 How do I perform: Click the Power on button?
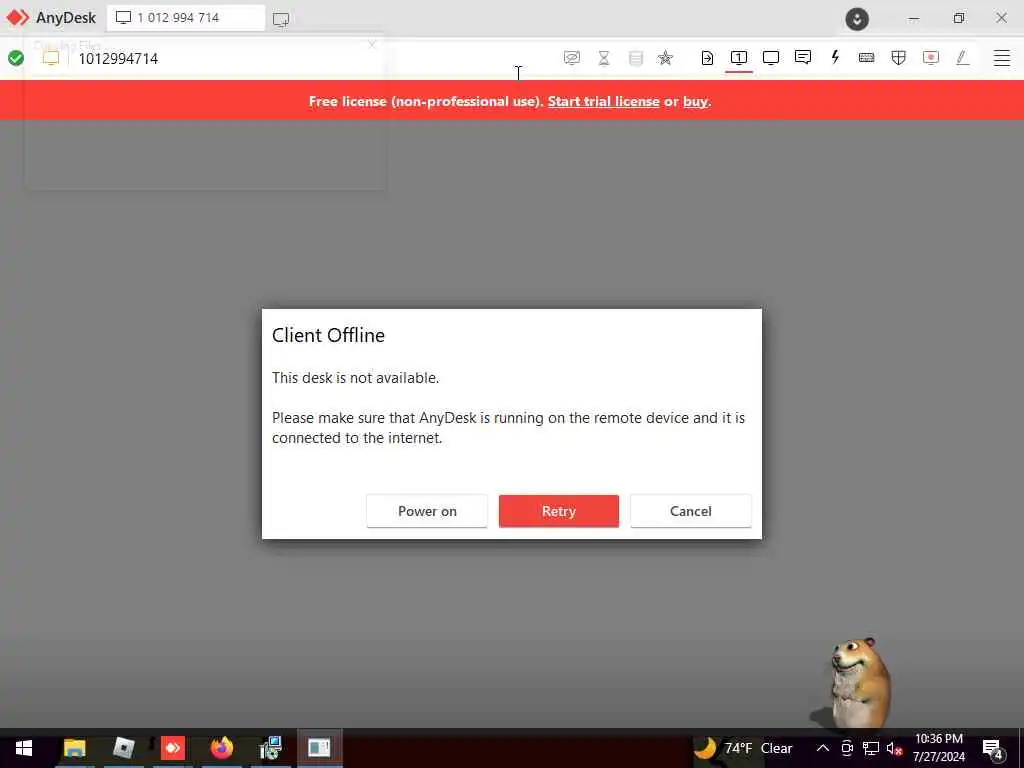click(427, 511)
